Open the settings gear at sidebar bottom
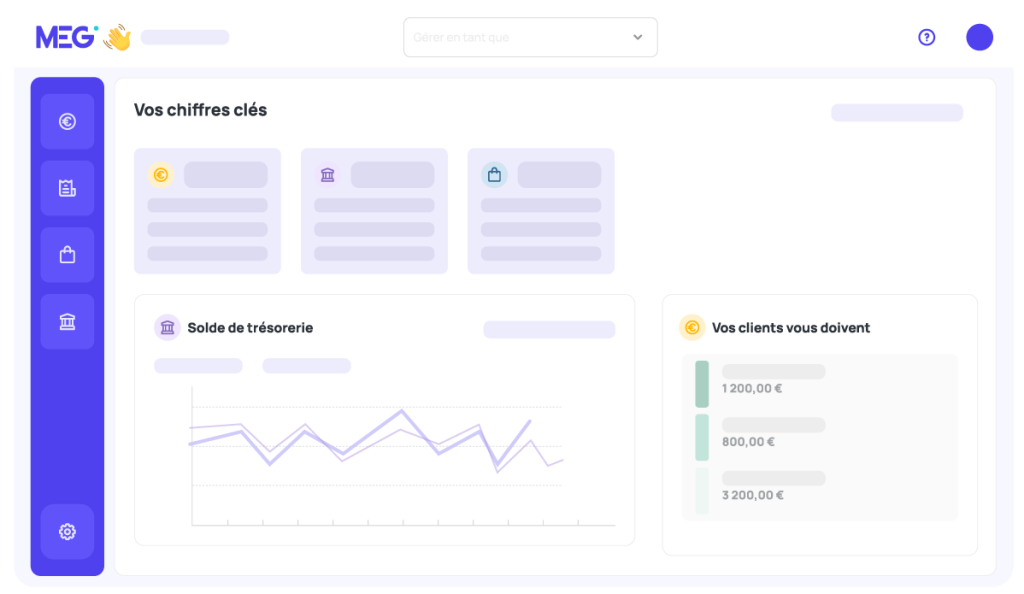Image resolution: width=1024 pixels, height=594 pixels. (x=67, y=531)
